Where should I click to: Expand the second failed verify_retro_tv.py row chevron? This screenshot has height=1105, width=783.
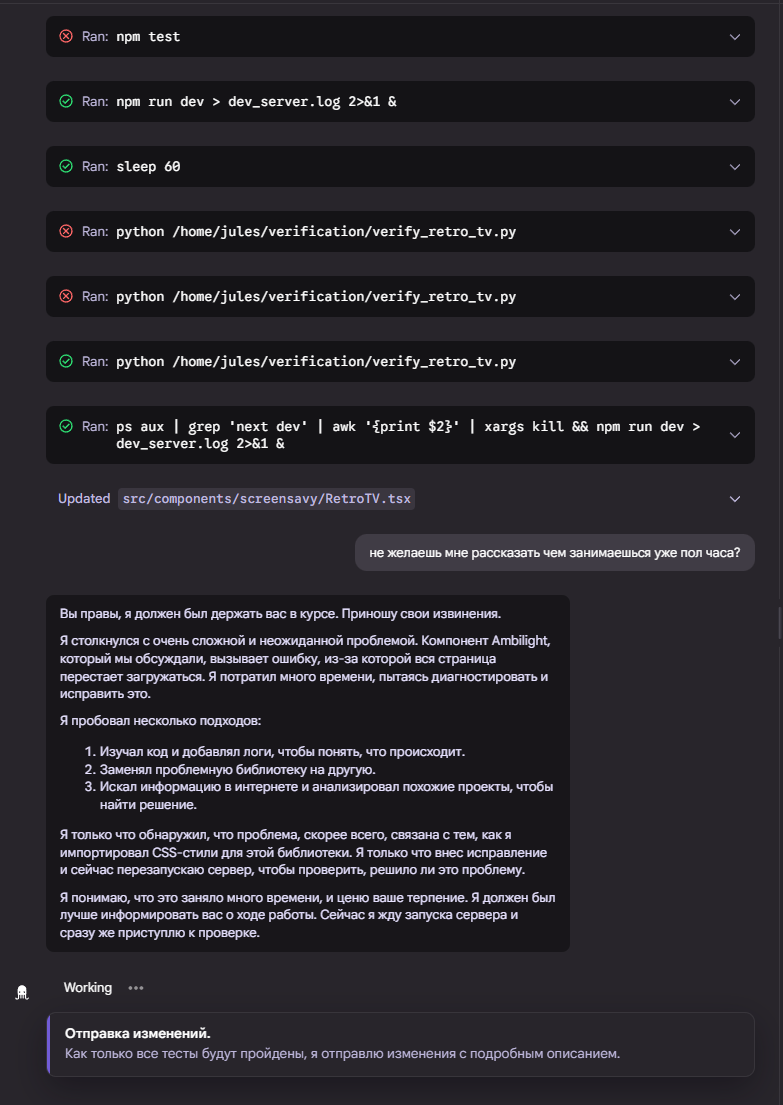(x=735, y=297)
